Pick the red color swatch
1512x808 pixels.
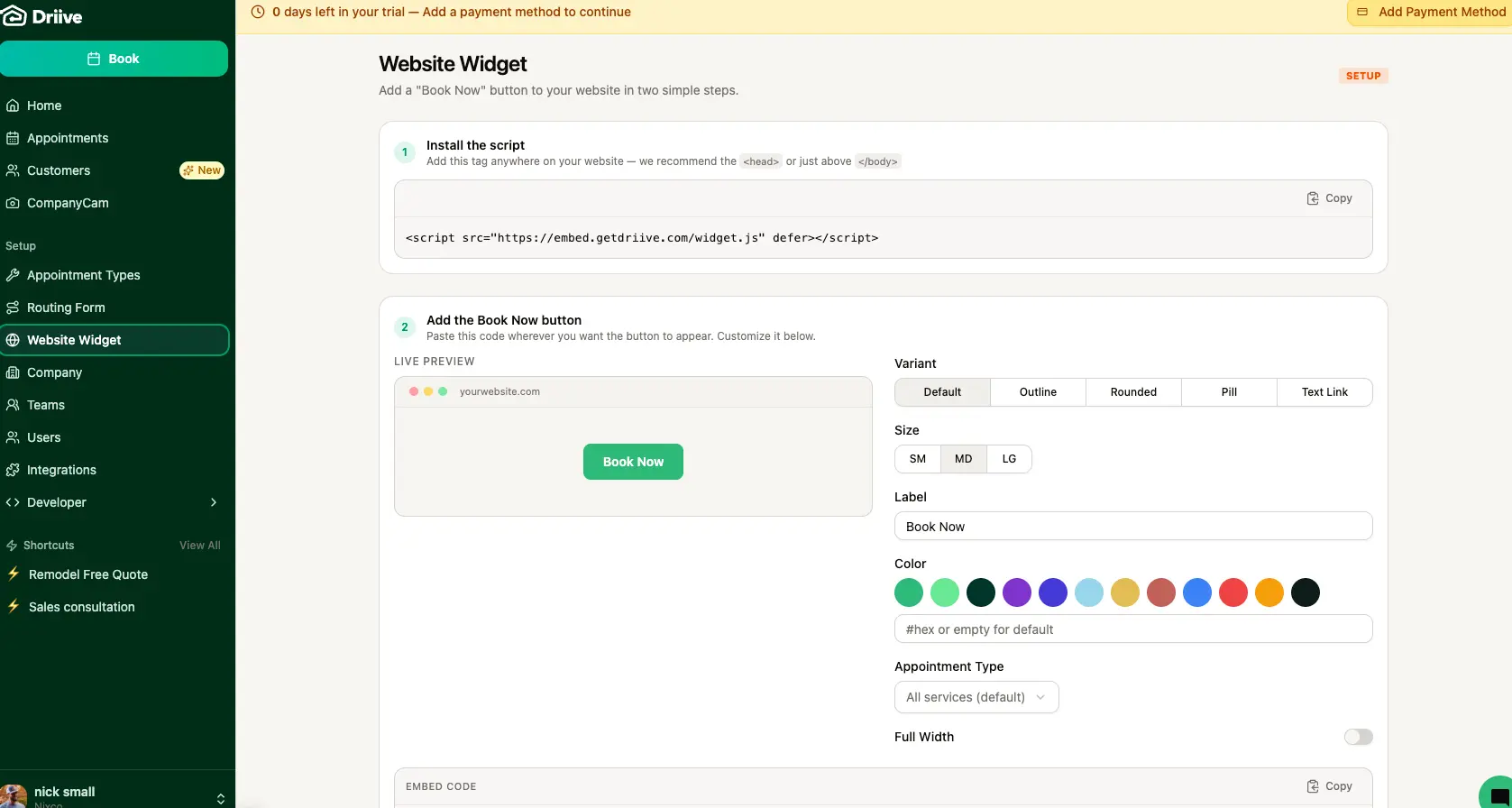[1233, 592]
